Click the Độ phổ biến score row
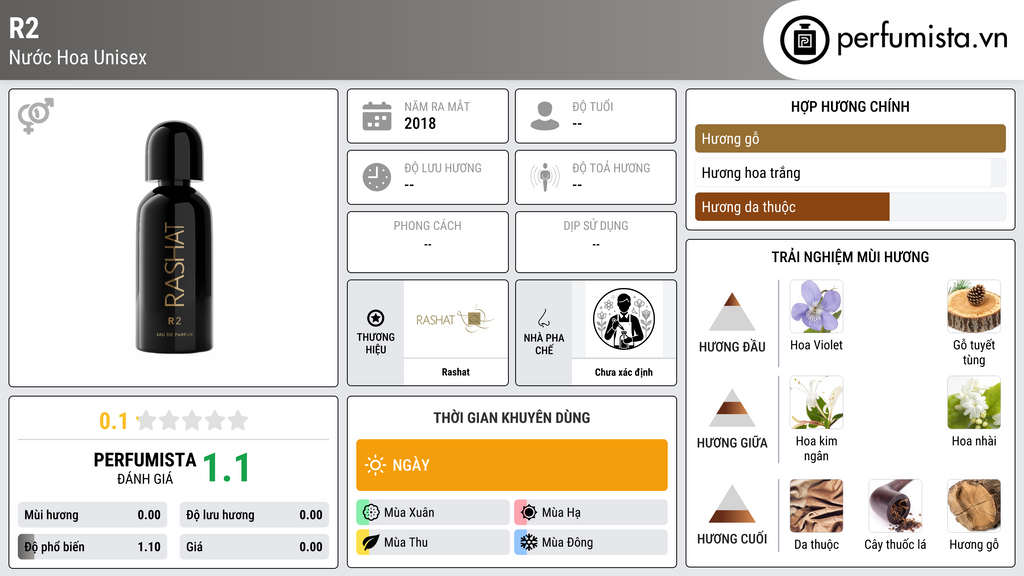 (92, 547)
